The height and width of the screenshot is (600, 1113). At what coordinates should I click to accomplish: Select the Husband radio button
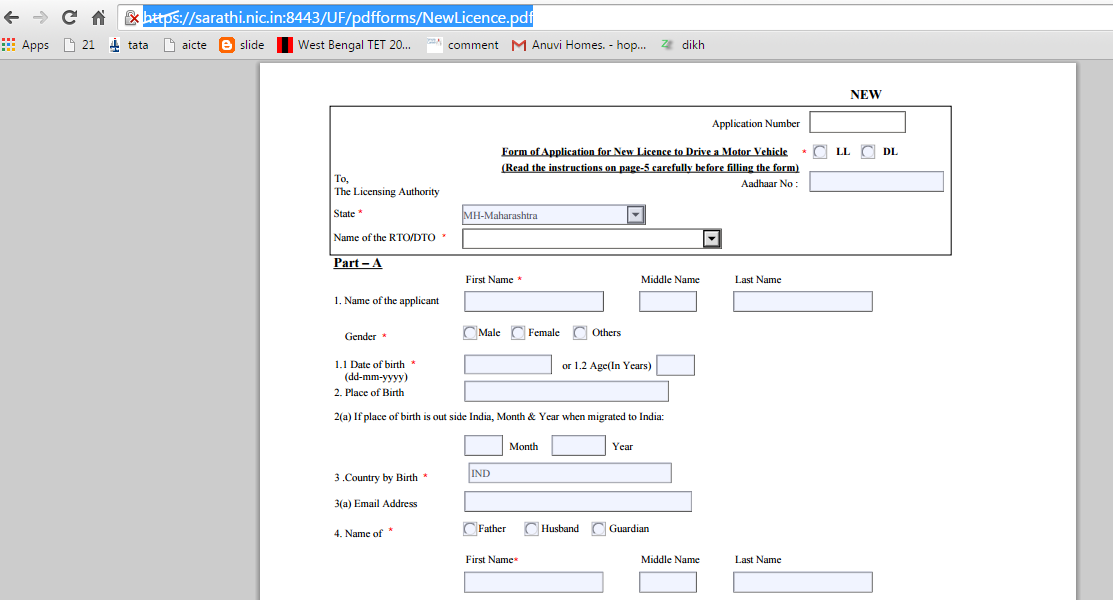(x=531, y=528)
